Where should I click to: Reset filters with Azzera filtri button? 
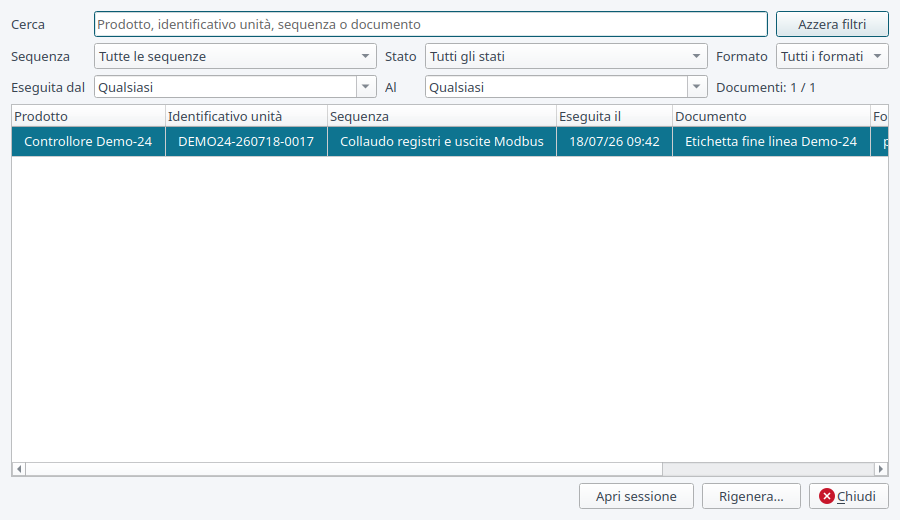(832, 24)
